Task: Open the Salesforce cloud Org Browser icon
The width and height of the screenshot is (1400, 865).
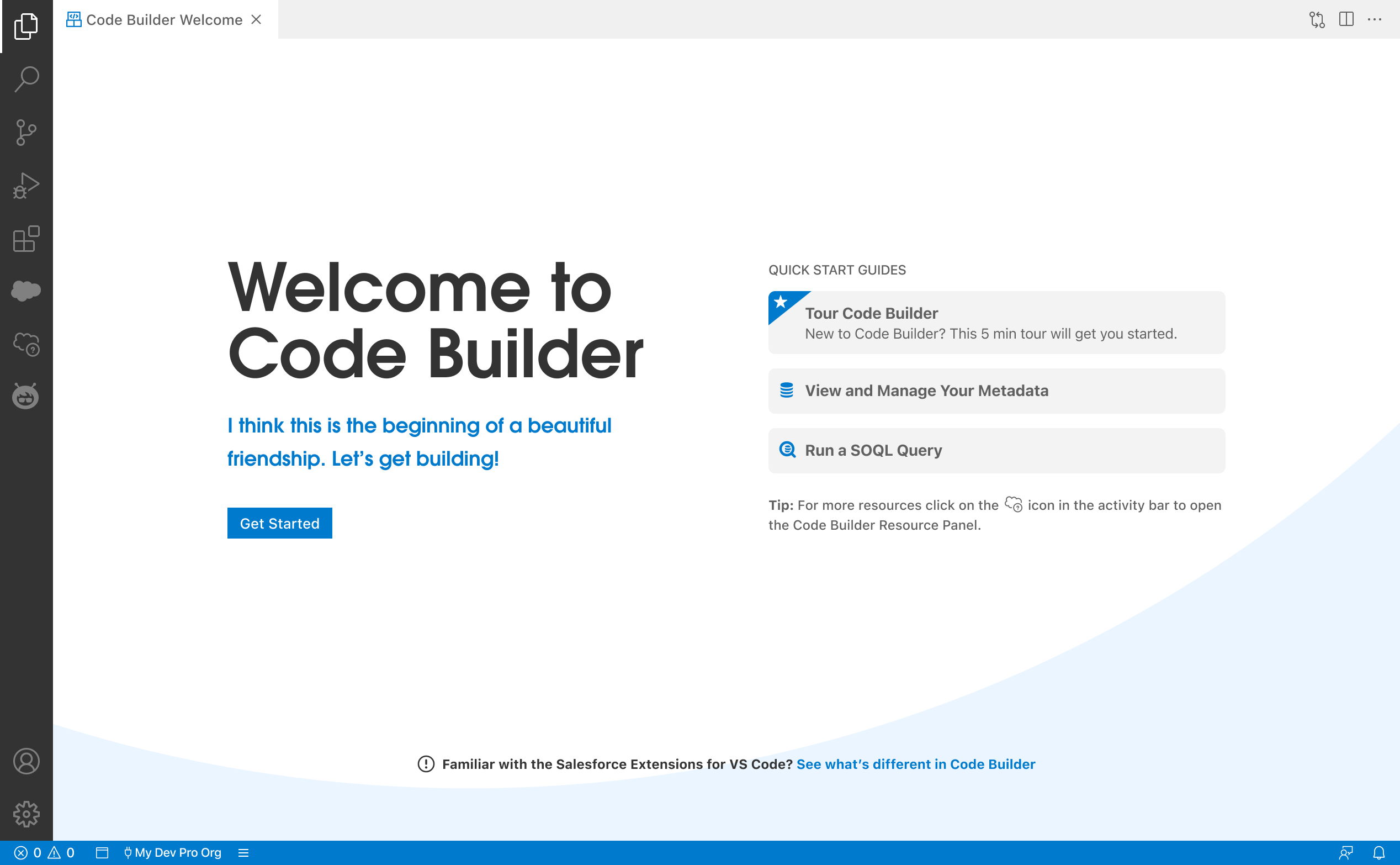Action: pos(26,291)
